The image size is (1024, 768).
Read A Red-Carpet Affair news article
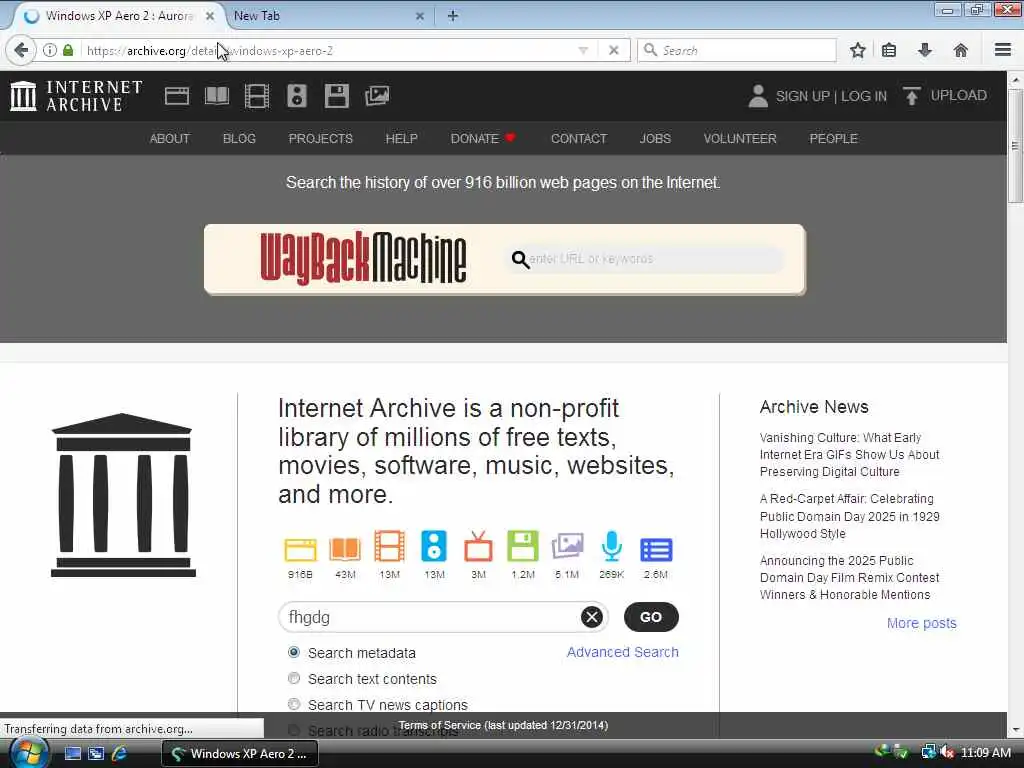(849, 516)
